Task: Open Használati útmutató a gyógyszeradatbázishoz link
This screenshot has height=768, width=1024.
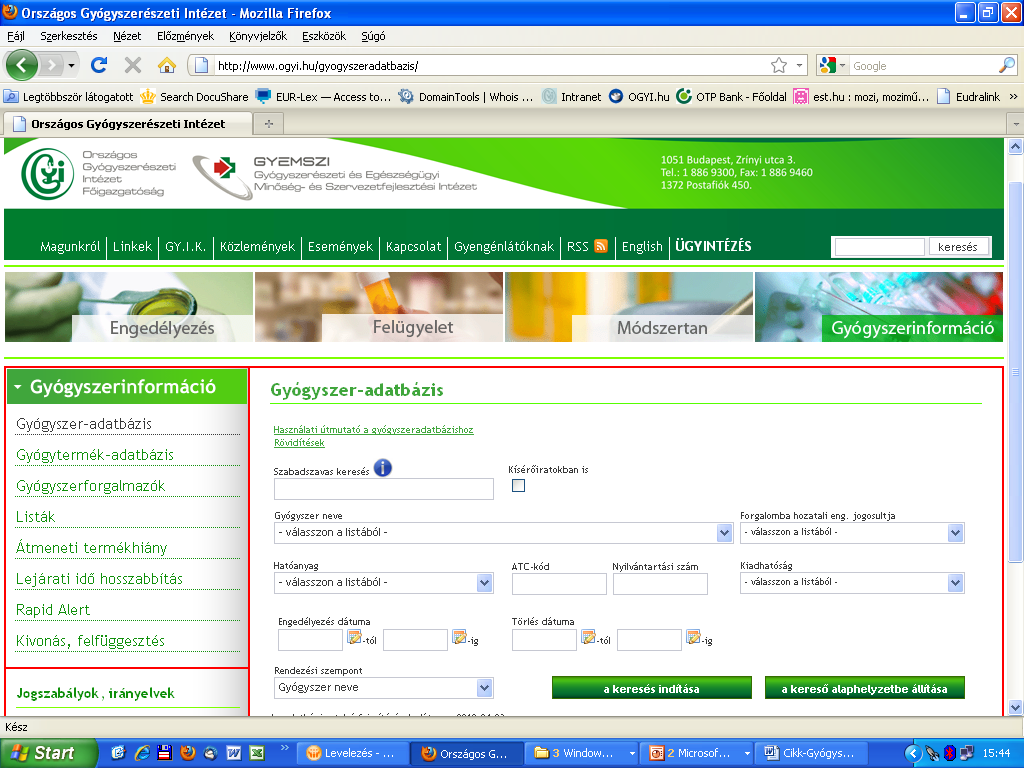Action: 374,430
